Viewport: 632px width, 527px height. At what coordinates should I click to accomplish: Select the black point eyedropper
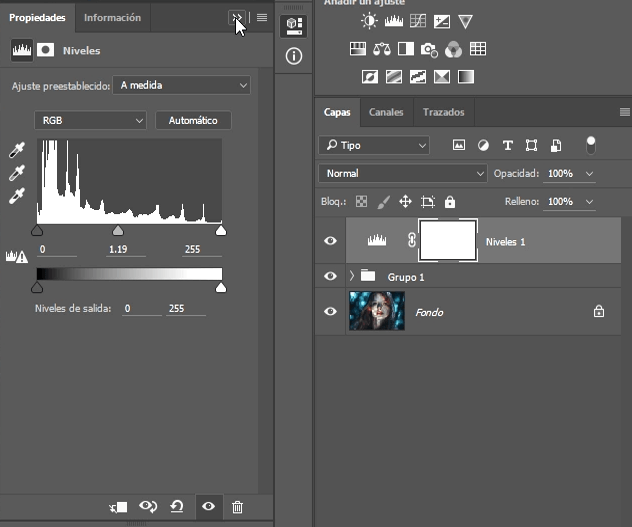point(17,150)
